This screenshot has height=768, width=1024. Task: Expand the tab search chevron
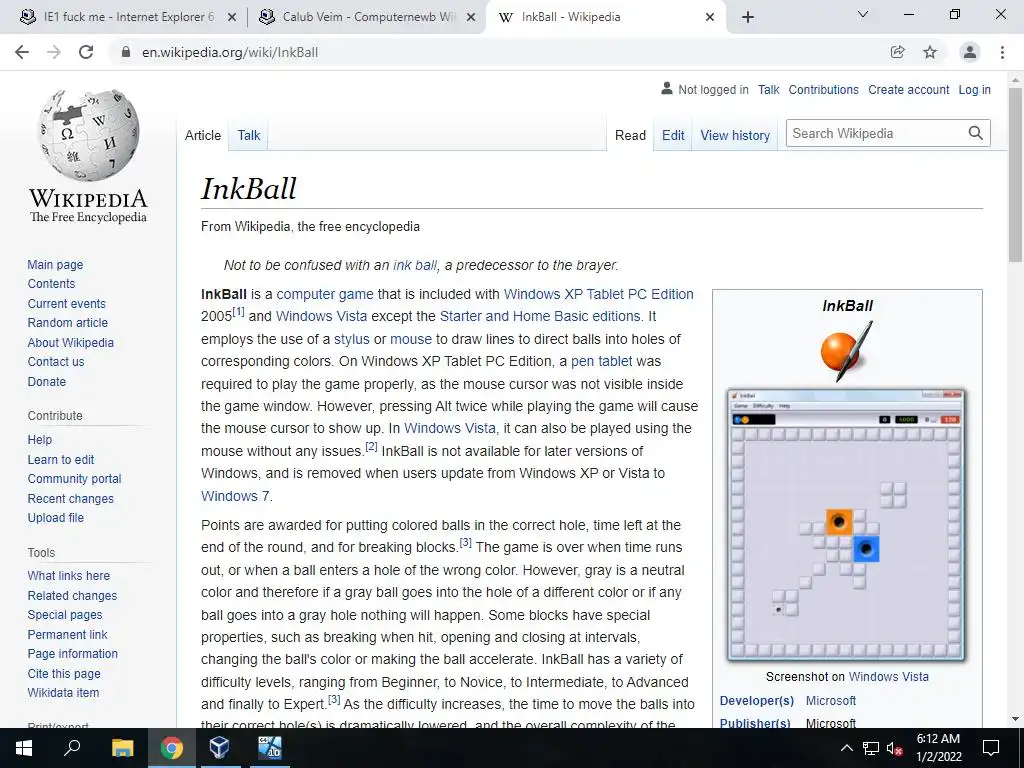(x=863, y=14)
